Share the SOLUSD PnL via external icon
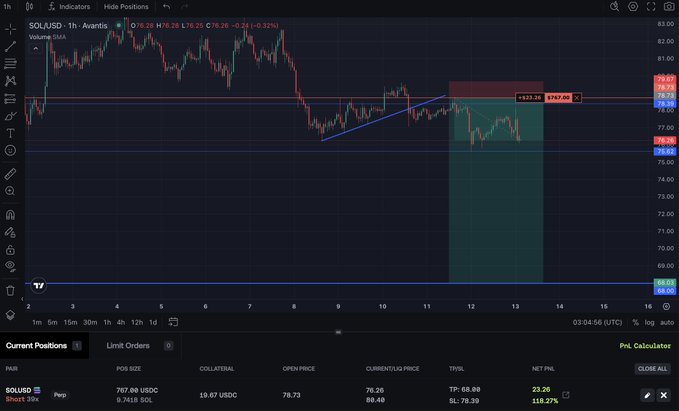 [566, 395]
